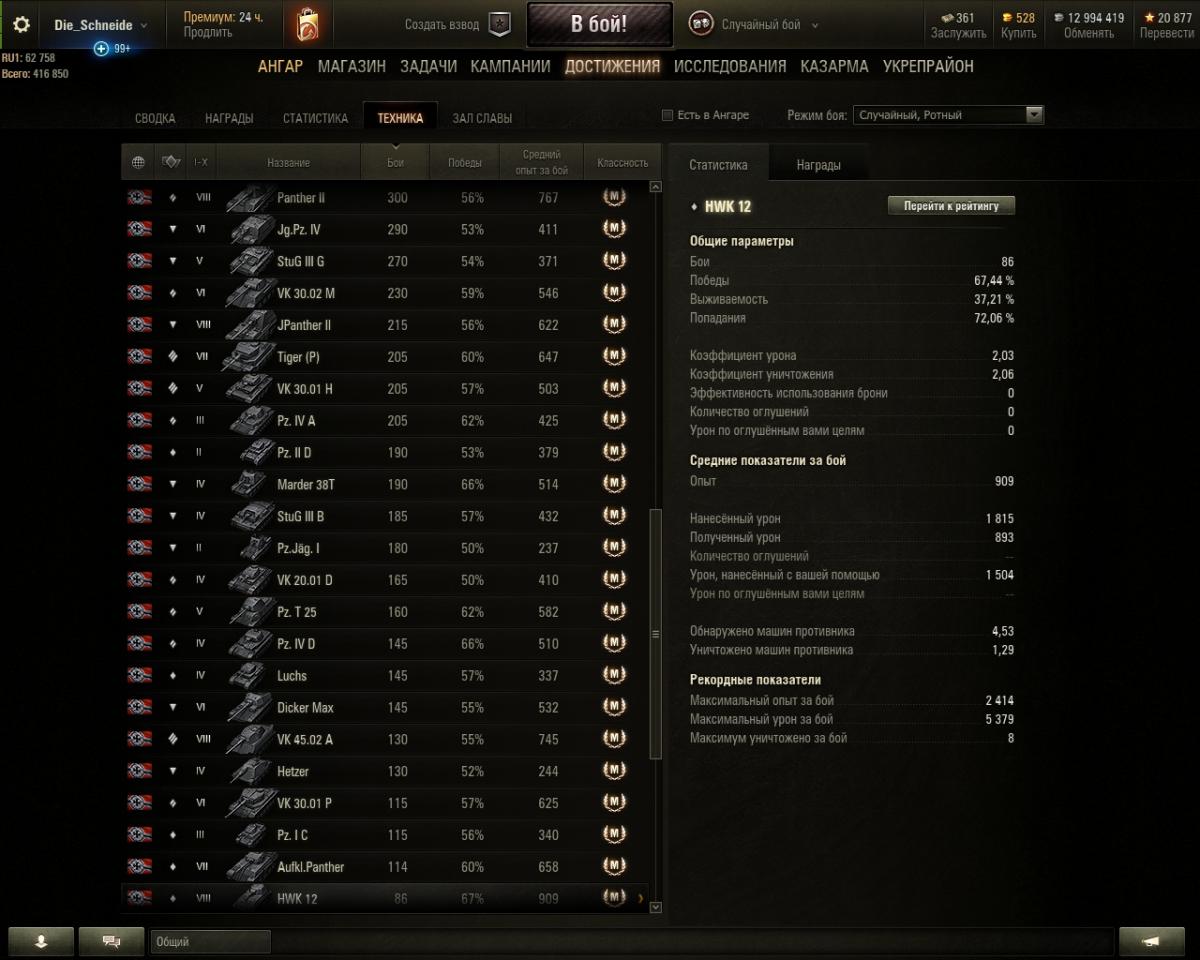Open the chat channels speech bubble icon
1200x960 pixels.
[x=111, y=941]
